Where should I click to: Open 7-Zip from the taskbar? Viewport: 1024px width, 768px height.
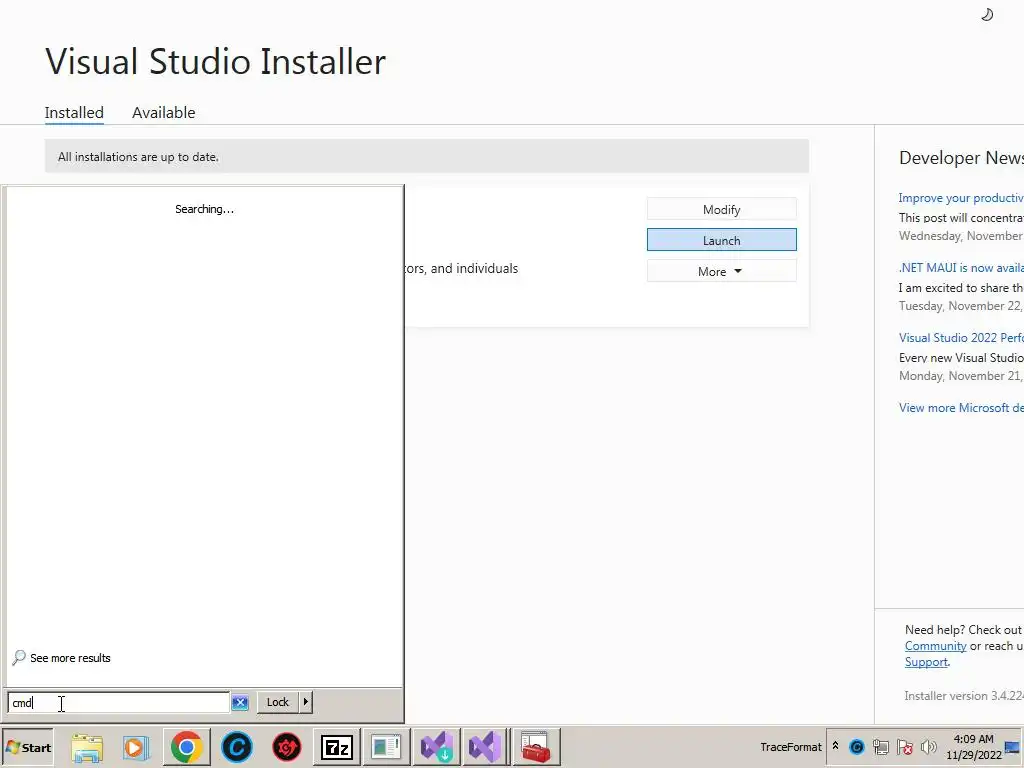[336, 747]
